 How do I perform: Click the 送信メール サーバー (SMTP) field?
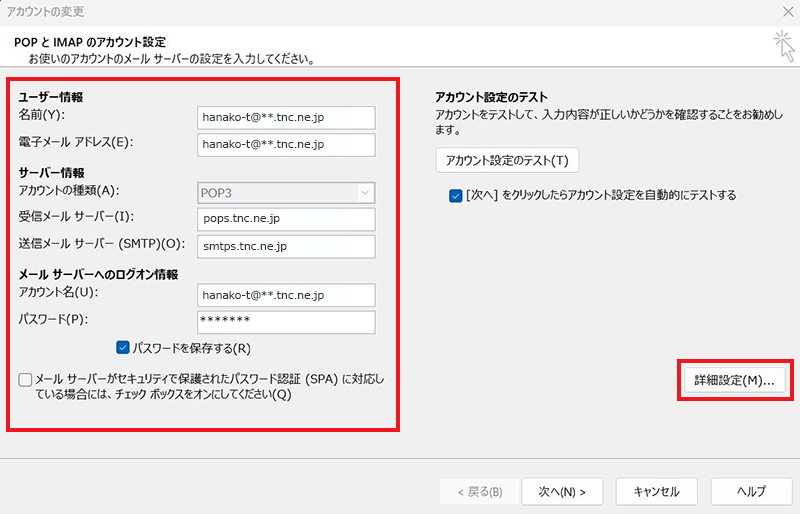[287, 246]
